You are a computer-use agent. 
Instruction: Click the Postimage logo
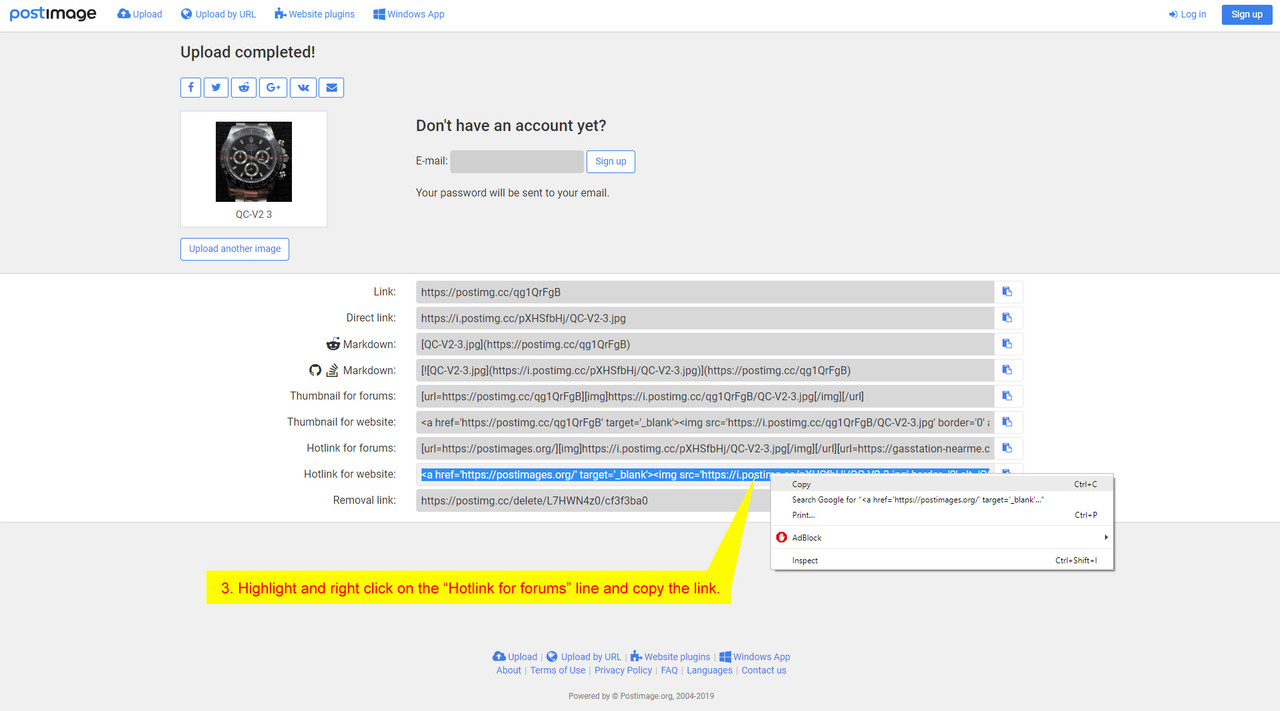(53, 14)
